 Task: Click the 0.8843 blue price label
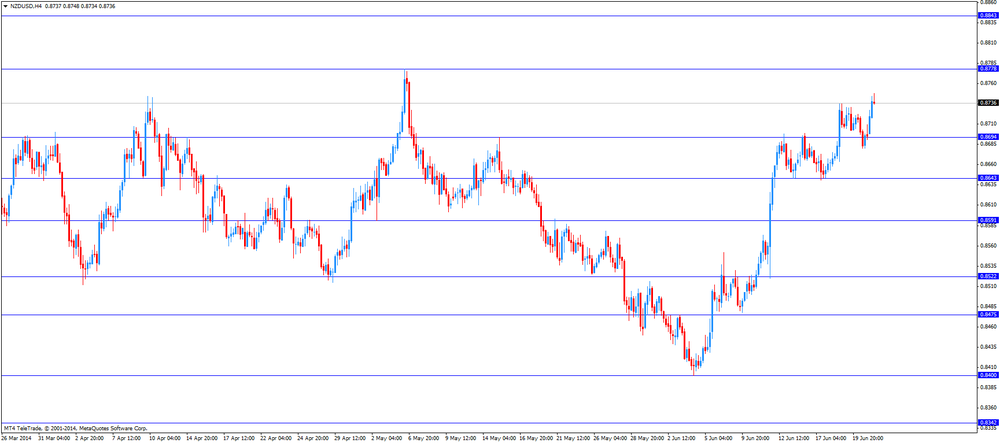[x=987, y=15]
